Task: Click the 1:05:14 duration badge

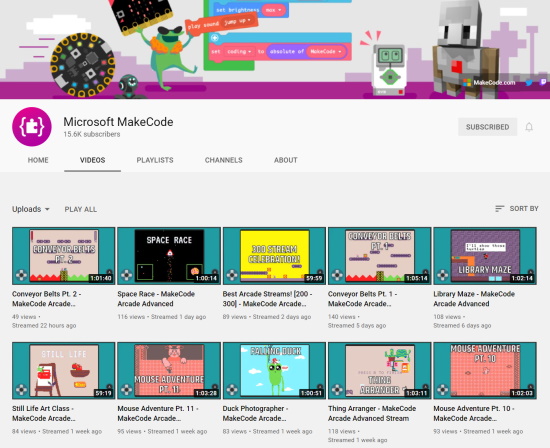Action: click(x=417, y=278)
